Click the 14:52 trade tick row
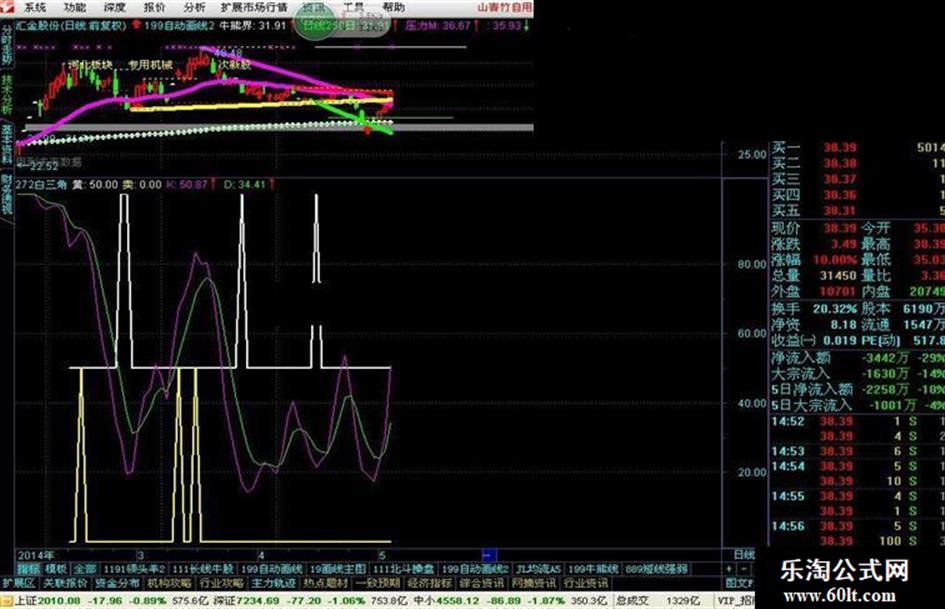Image resolution: width=945 pixels, height=609 pixels. [x=858, y=421]
